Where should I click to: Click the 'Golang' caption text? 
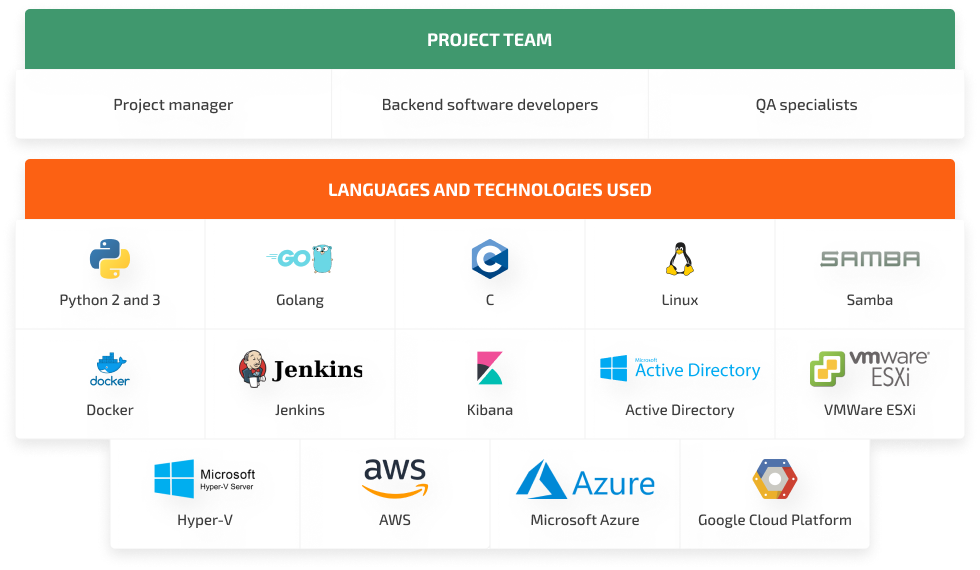point(300,301)
